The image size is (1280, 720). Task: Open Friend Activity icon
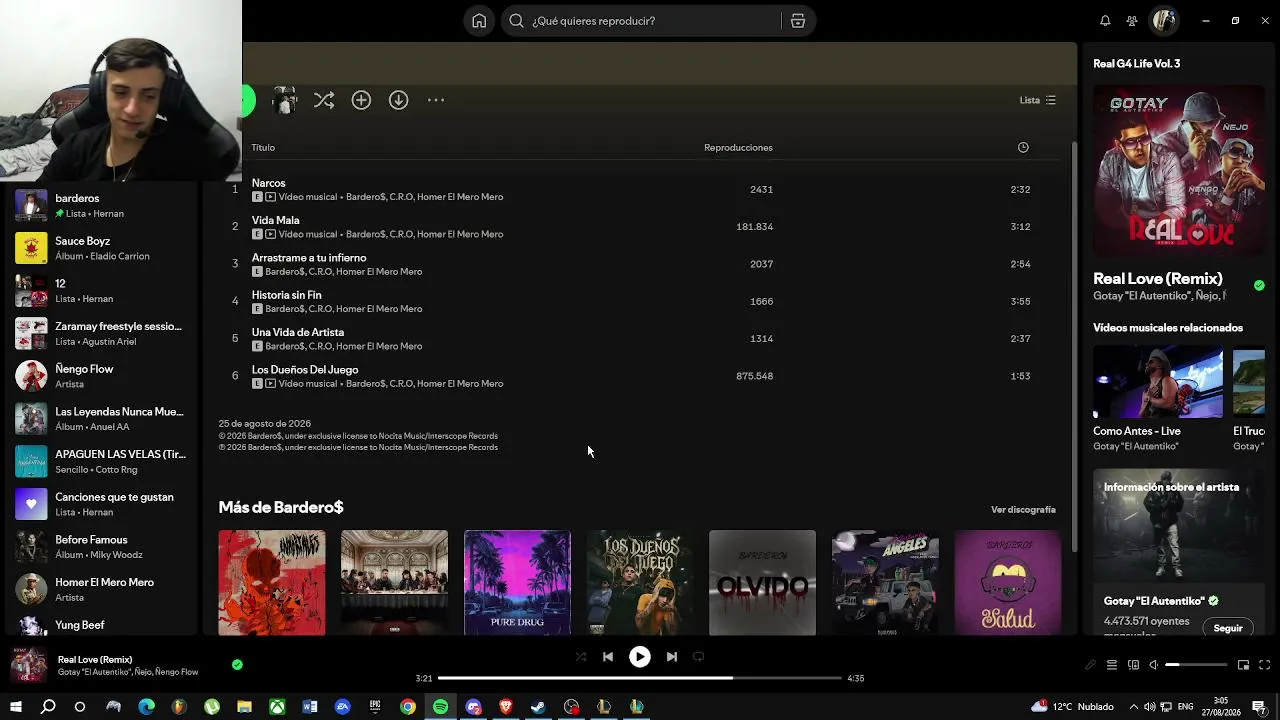tap(1132, 21)
